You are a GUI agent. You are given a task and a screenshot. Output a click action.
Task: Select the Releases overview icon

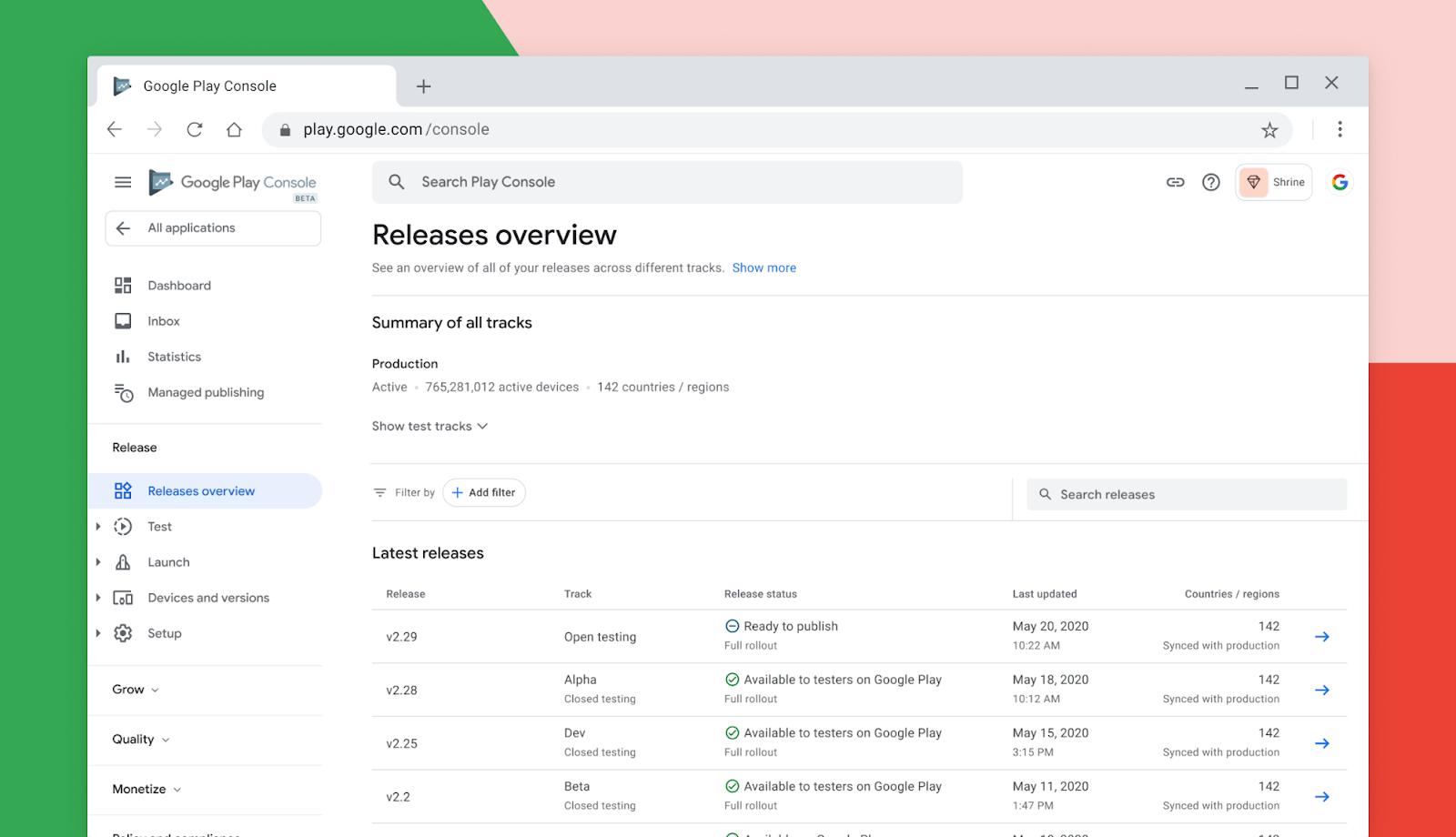pyautogui.click(x=123, y=490)
